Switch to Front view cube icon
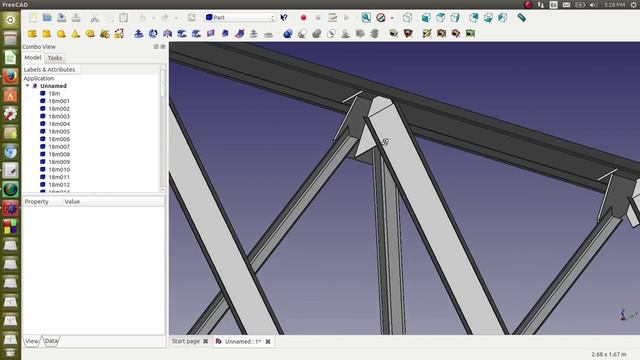Viewport: 640px width, 360px height. [426, 18]
